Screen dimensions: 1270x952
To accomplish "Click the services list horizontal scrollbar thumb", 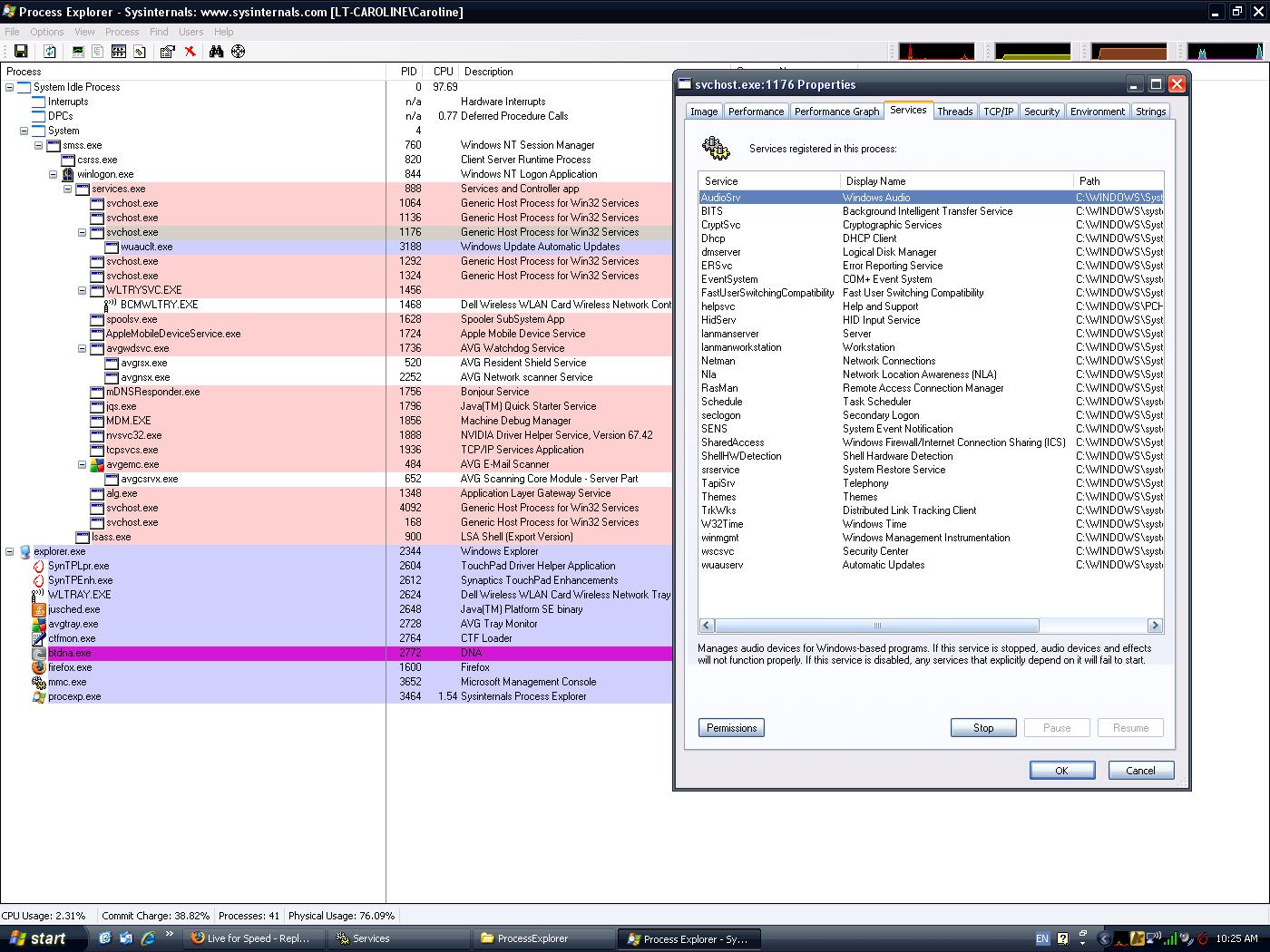I will 877,626.
